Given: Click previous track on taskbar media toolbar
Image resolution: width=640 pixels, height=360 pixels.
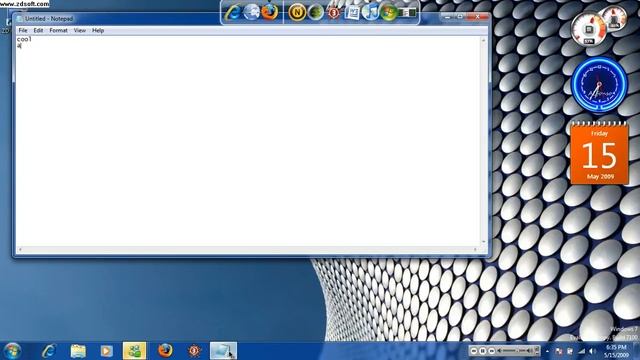Looking at the screenshot, I should point(474,351).
